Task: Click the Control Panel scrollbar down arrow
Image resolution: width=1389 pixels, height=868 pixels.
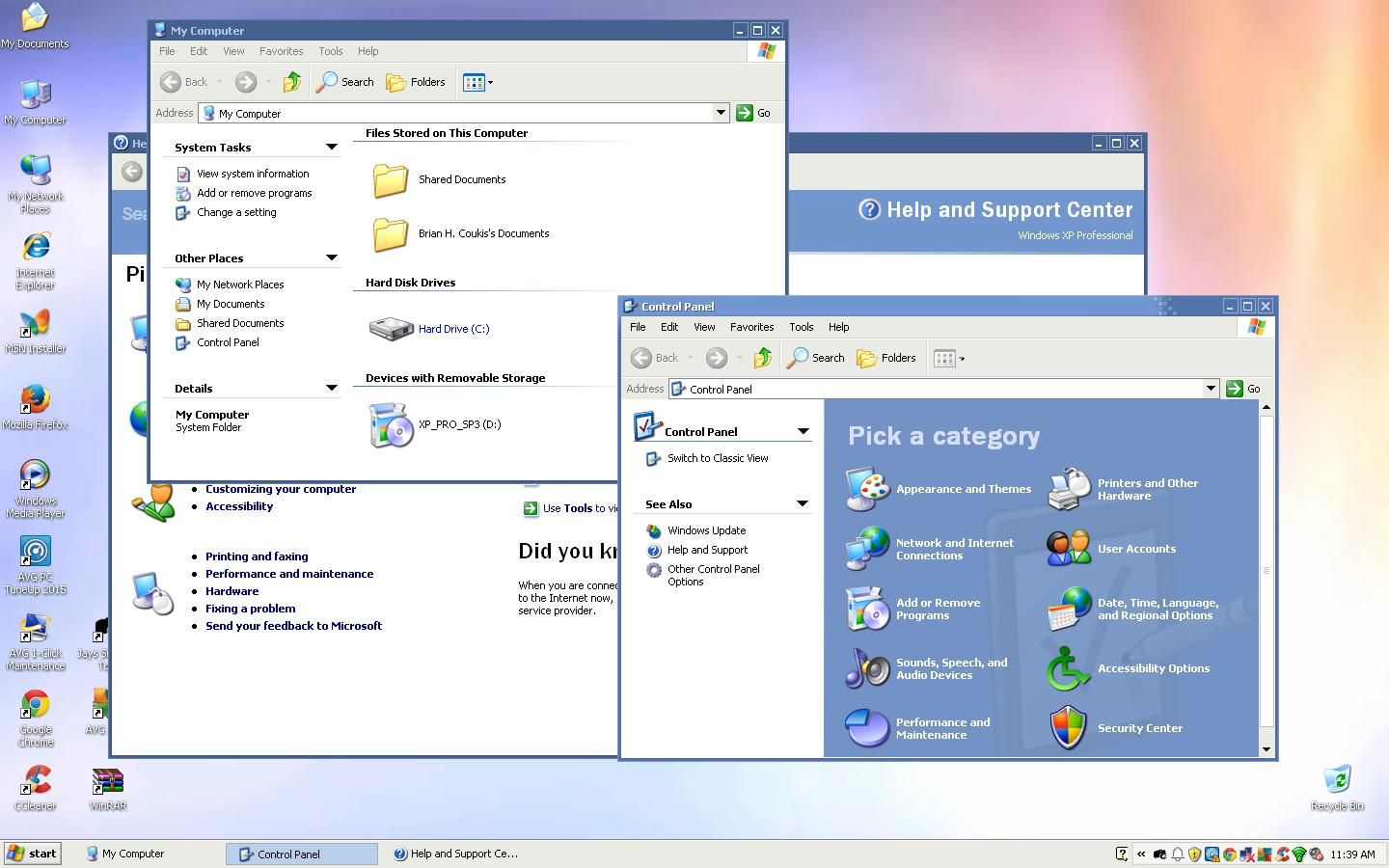Action: tap(1266, 750)
